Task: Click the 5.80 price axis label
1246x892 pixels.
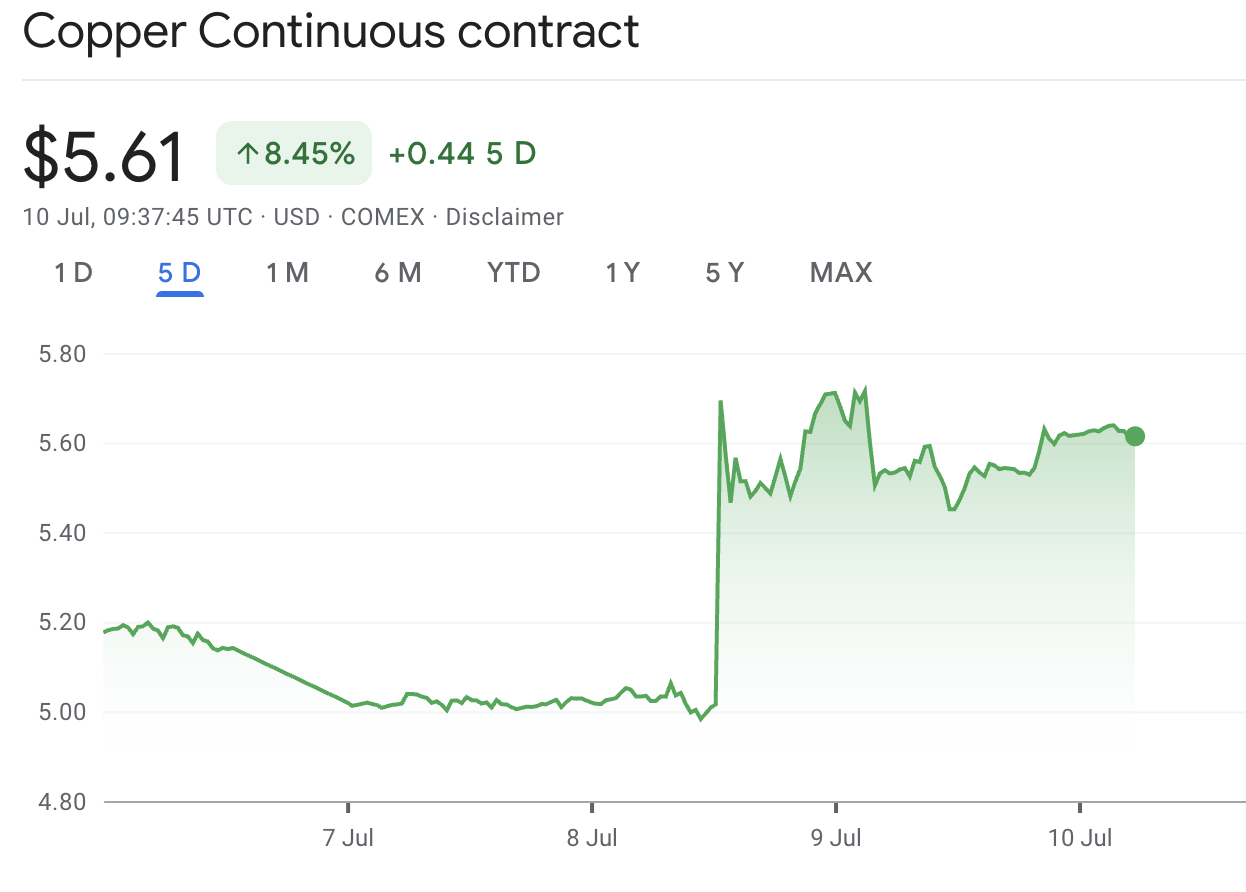Action: tap(64, 354)
